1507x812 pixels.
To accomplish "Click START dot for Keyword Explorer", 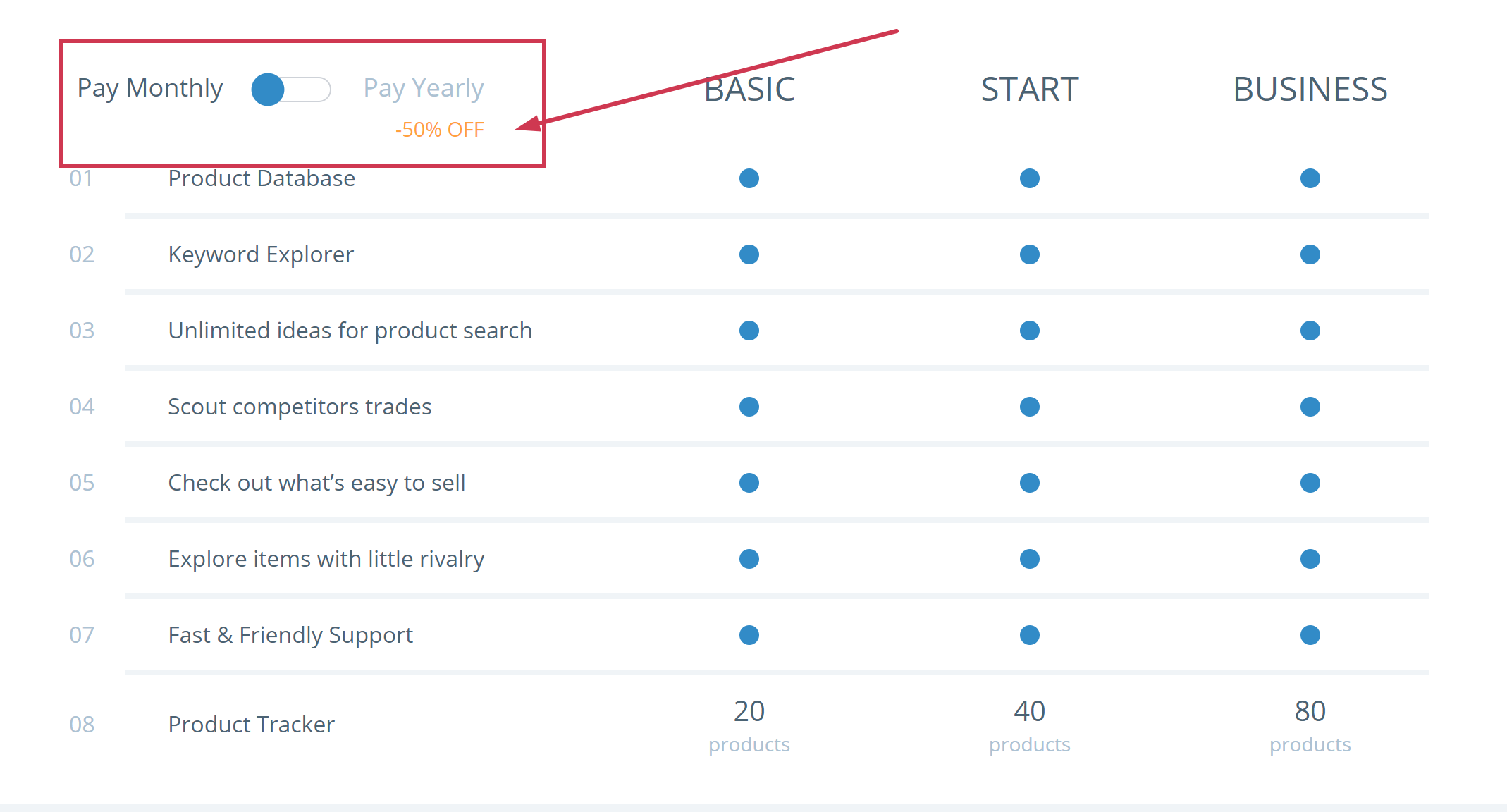I will [1029, 254].
